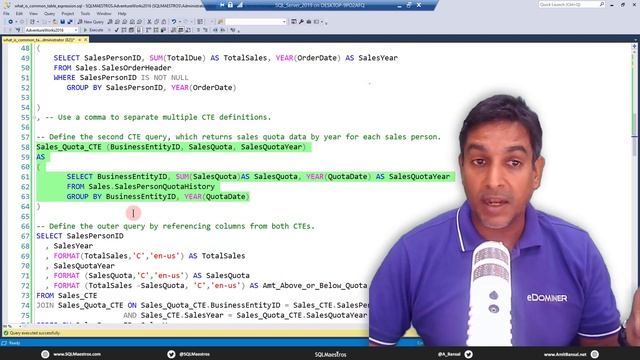Open the Window menu
Screen dimensions: 640x360
[x=104, y=13]
